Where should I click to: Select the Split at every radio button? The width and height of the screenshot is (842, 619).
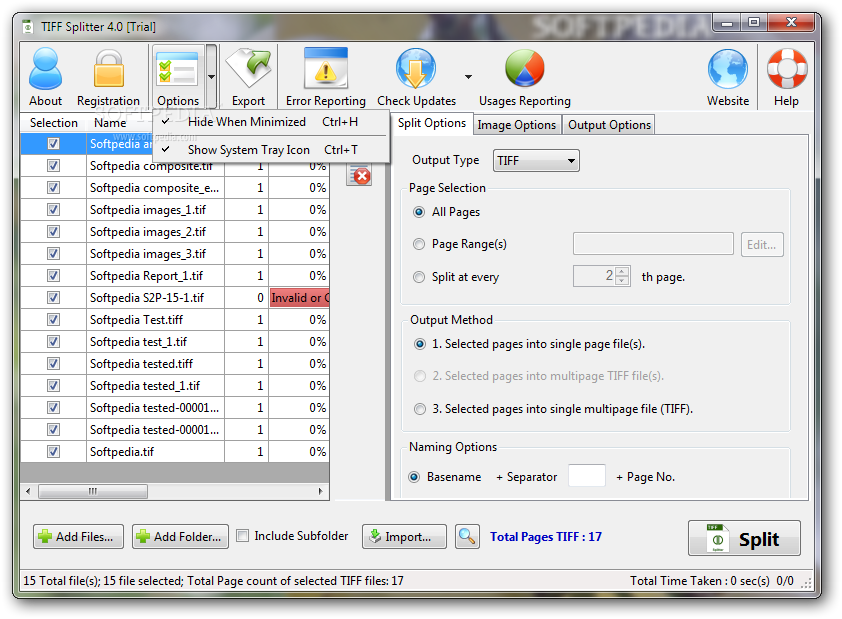419,277
